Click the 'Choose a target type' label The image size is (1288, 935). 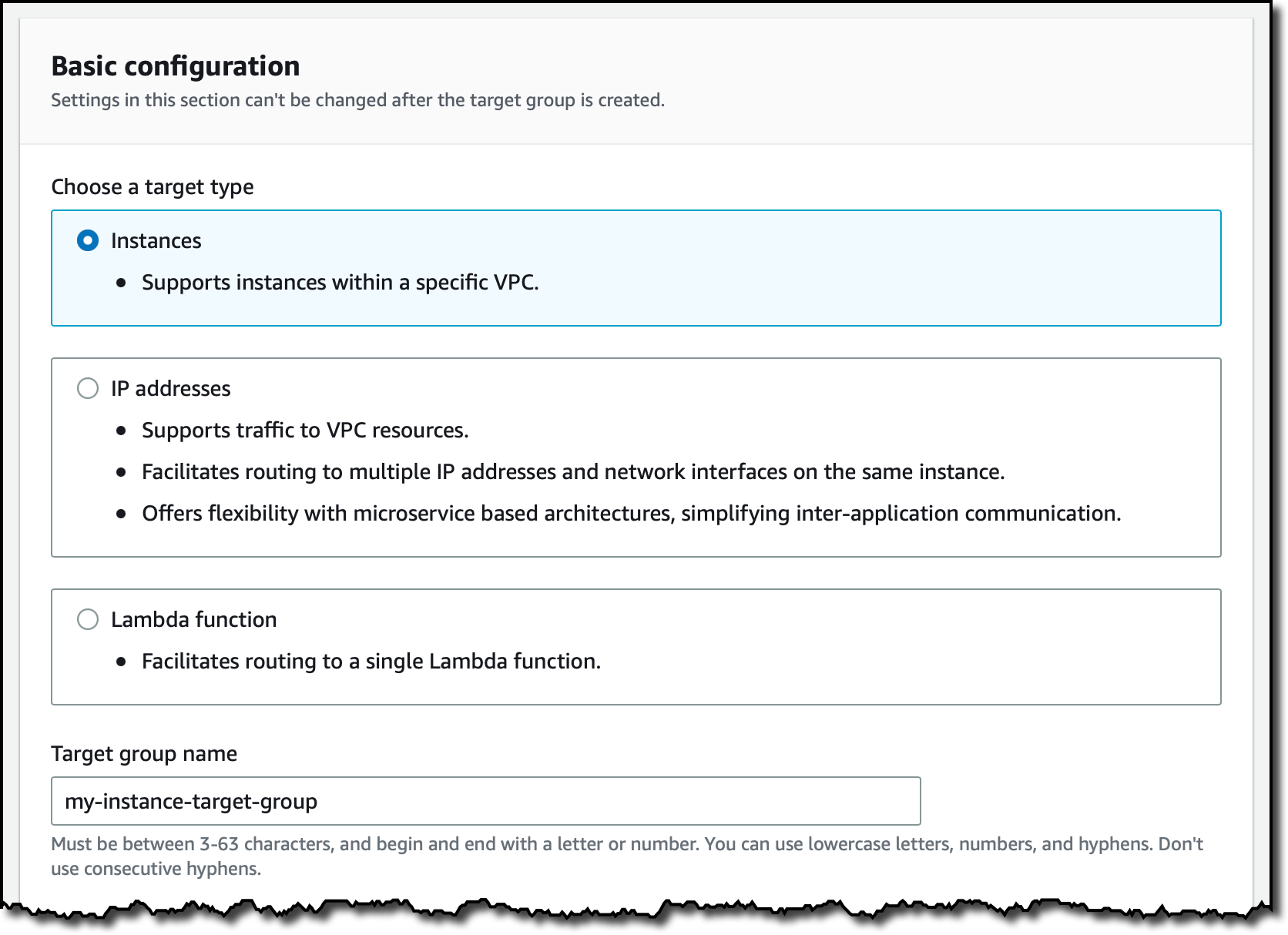tap(153, 187)
